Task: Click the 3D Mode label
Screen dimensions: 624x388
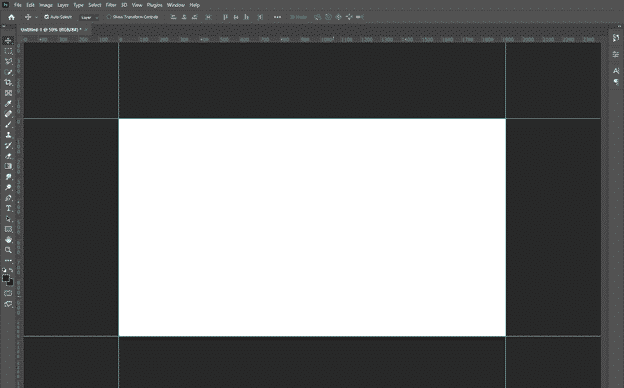Action: pos(298,17)
